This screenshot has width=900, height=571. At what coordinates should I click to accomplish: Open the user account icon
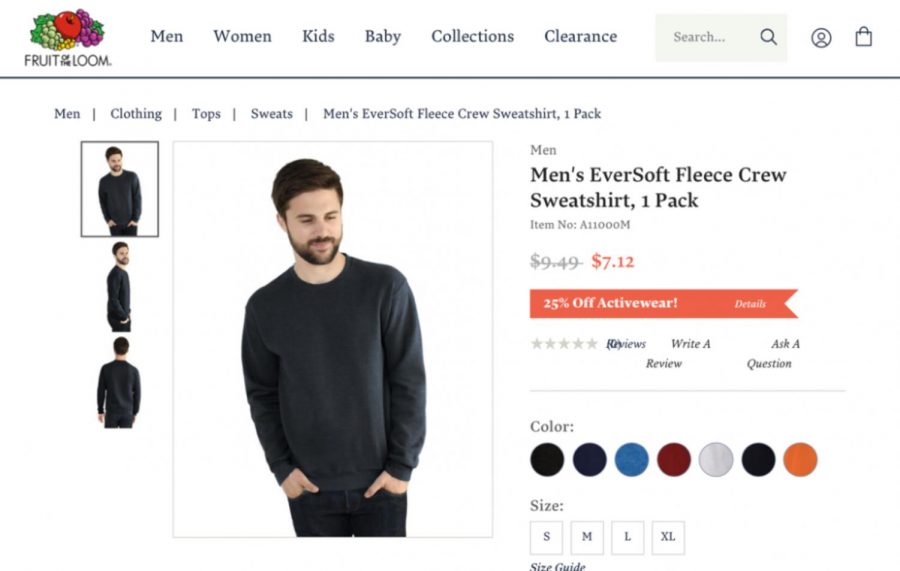click(821, 38)
